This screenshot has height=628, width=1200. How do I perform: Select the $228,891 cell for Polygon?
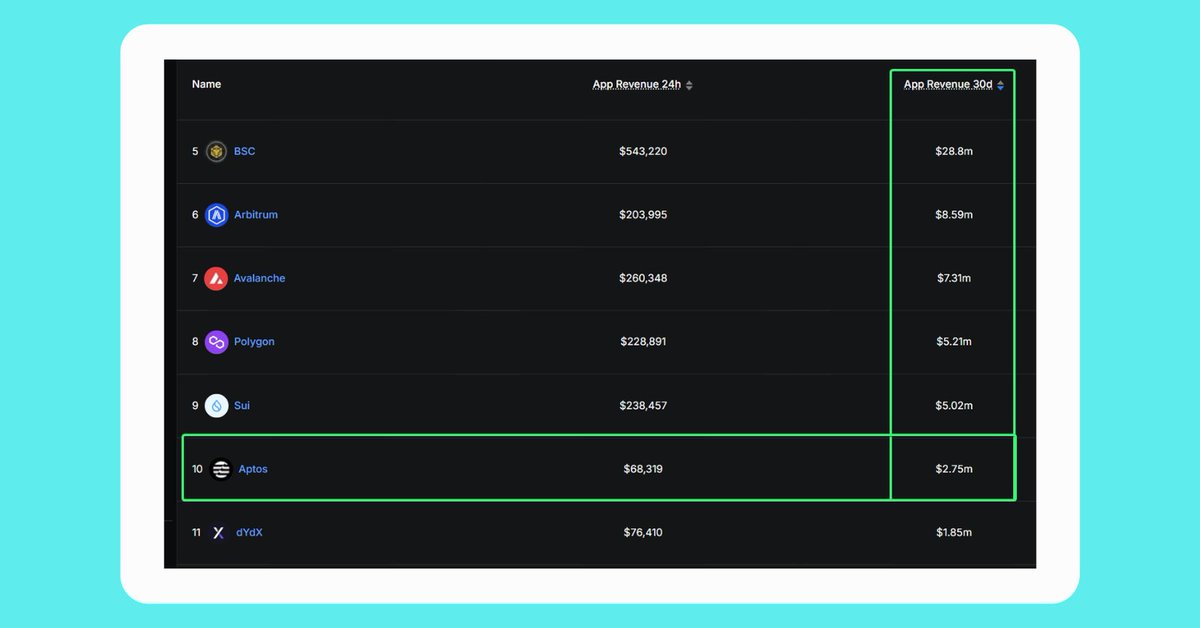[643, 342]
